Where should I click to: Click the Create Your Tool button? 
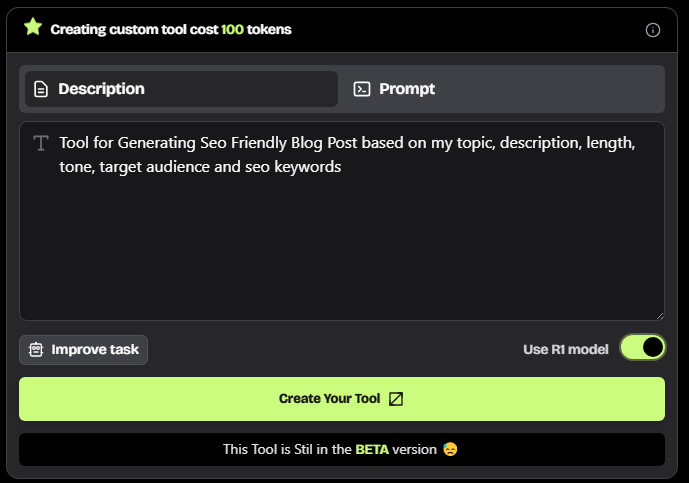tap(342, 399)
